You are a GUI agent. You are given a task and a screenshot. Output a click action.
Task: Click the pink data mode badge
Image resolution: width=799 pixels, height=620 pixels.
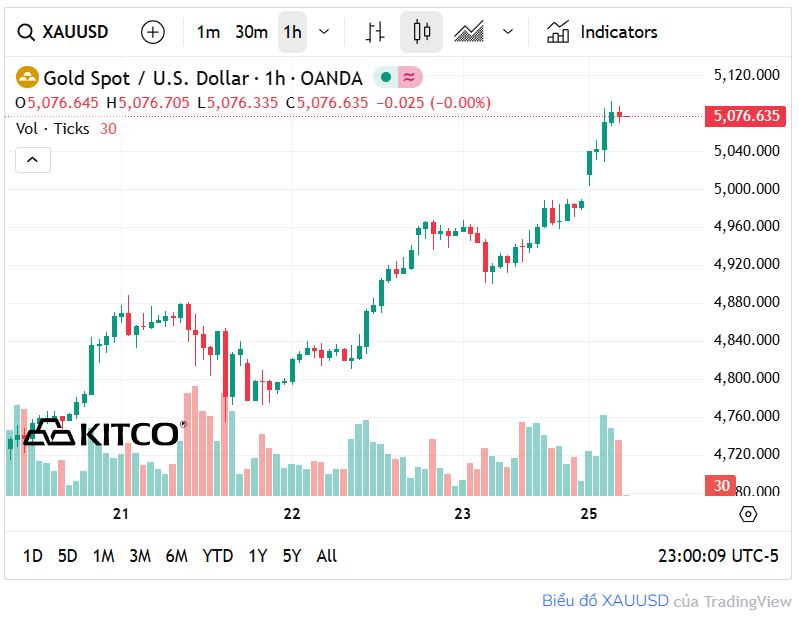coord(409,77)
